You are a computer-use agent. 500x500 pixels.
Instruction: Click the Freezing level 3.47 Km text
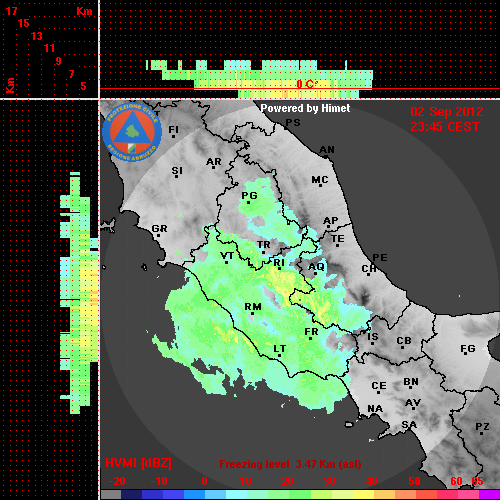290,464
